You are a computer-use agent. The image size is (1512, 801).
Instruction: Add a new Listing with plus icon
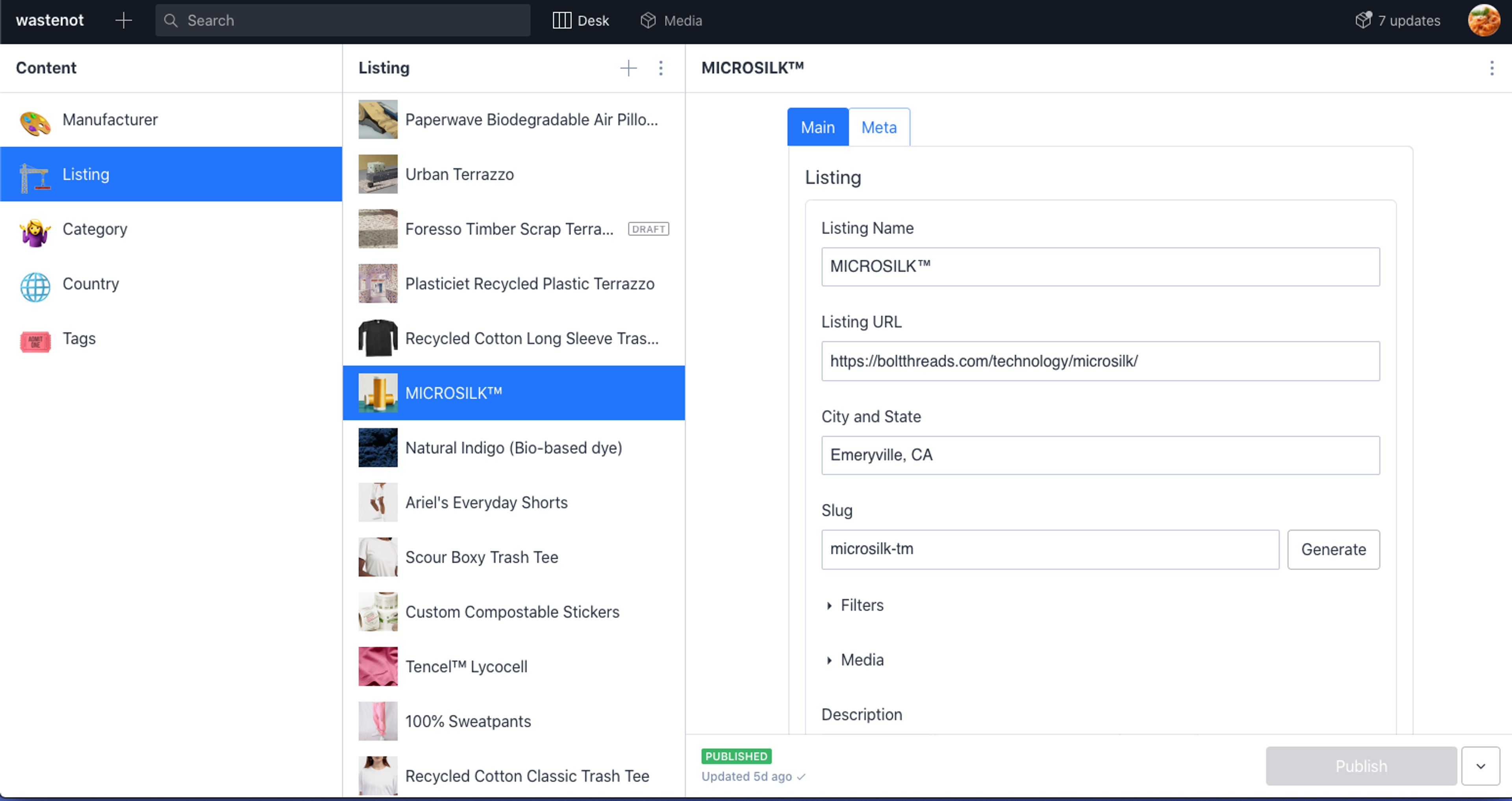(628, 68)
